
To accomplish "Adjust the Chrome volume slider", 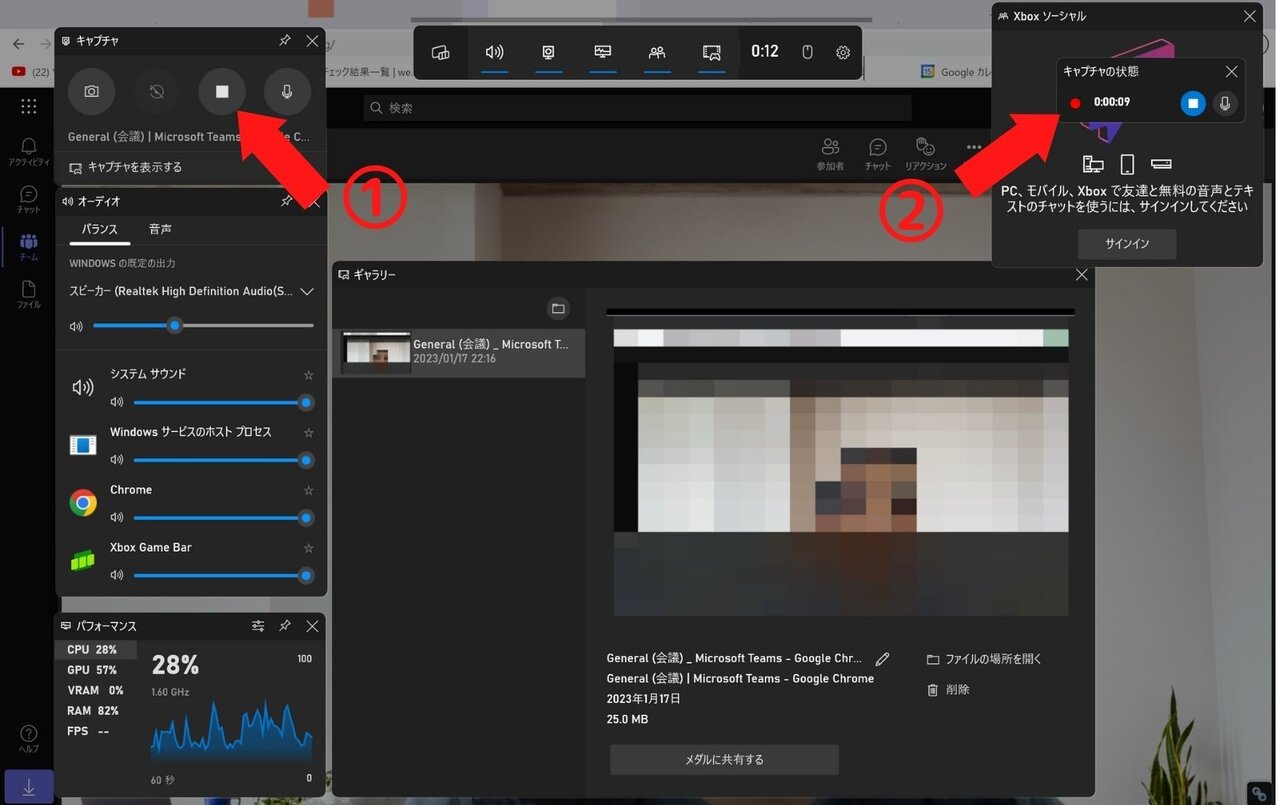I will pyautogui.click(x=220, y=518).
